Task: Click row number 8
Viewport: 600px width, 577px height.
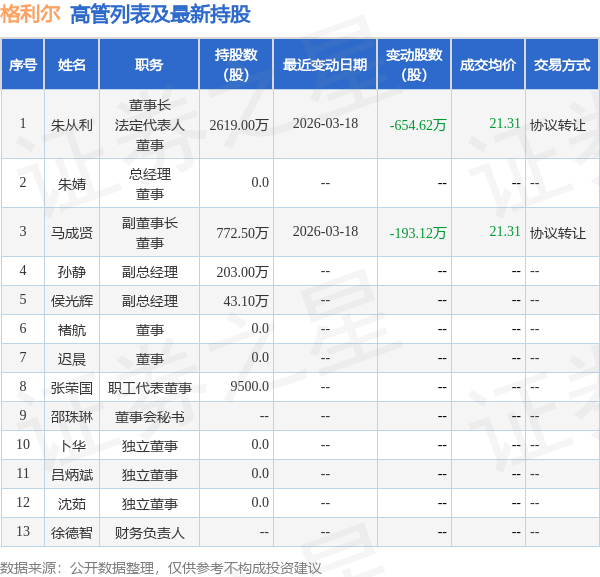Action: pyautogui.click(x=23, y=386)
